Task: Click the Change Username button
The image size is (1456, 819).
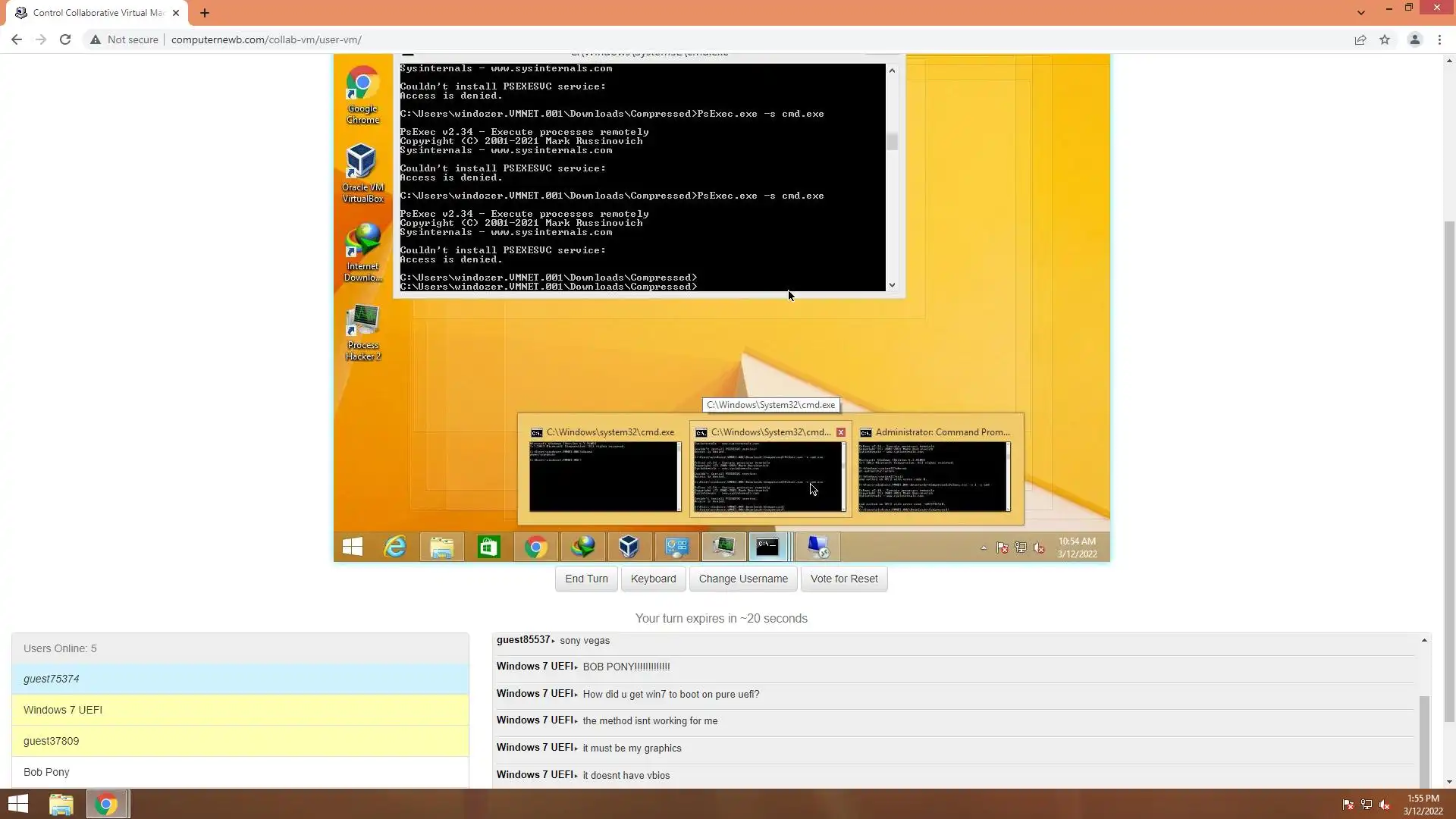Action: (x=742, y=579)
